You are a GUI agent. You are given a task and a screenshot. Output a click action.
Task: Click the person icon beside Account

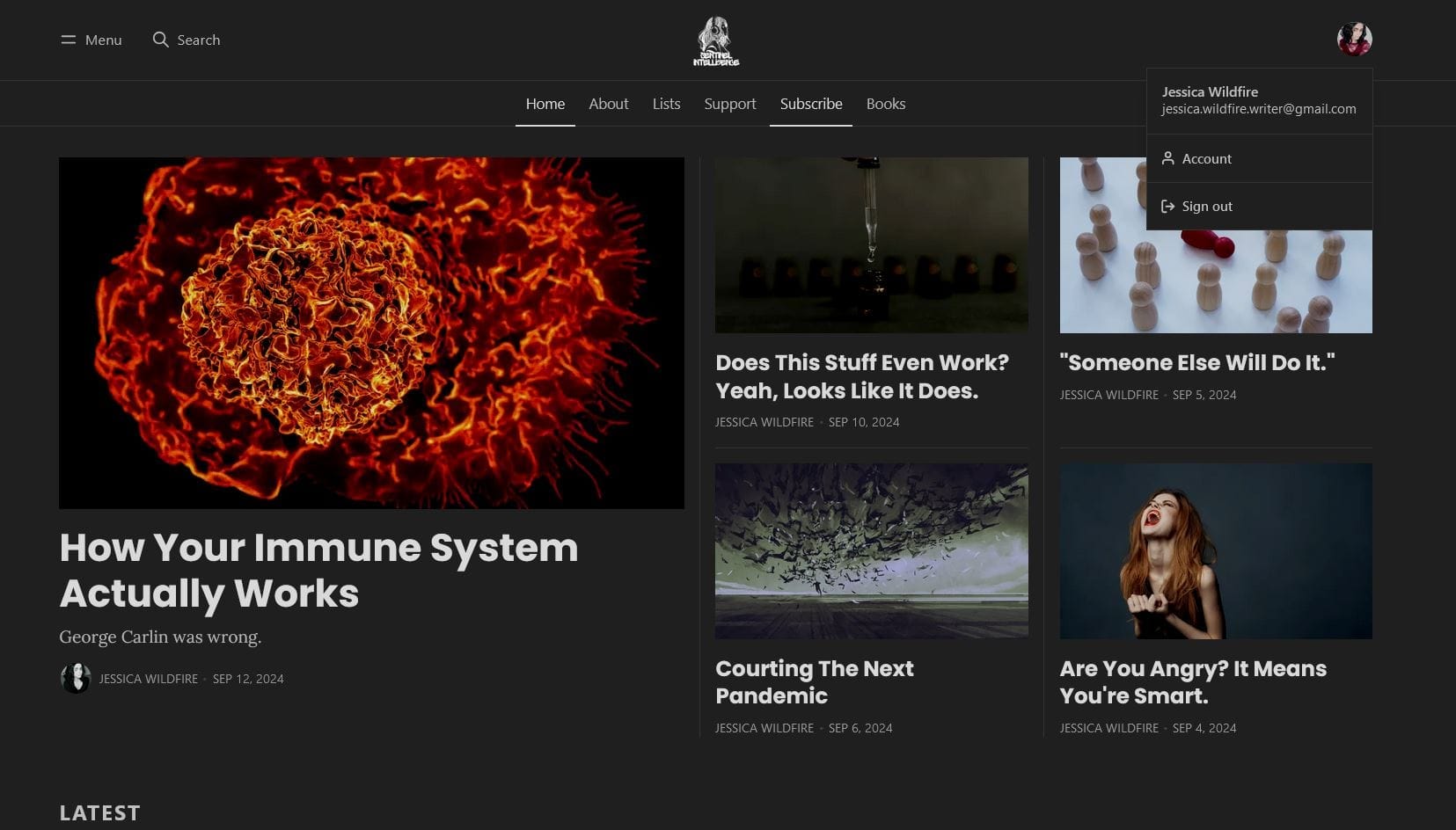pos(1167,158)
